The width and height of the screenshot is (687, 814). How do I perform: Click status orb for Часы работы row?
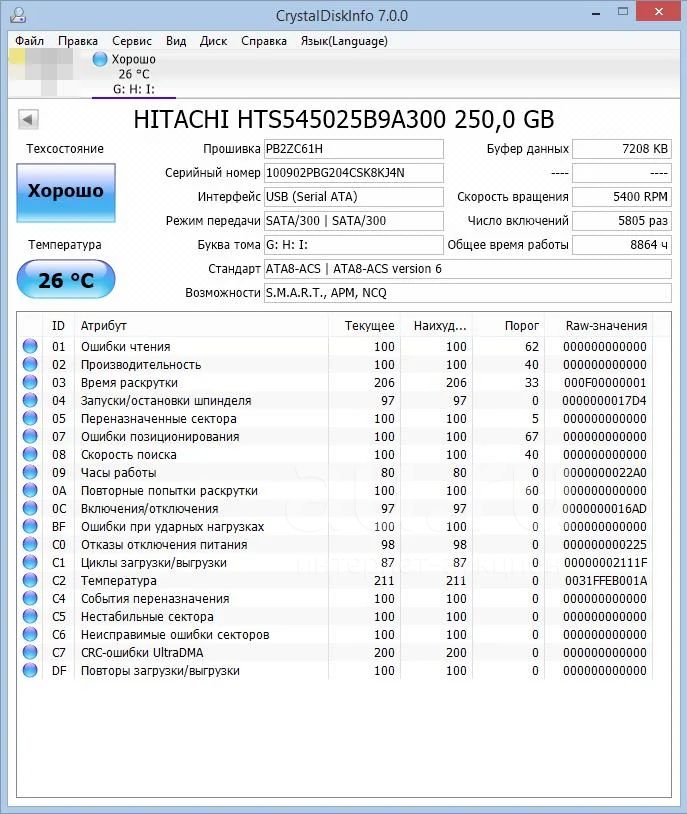(30, 472)
